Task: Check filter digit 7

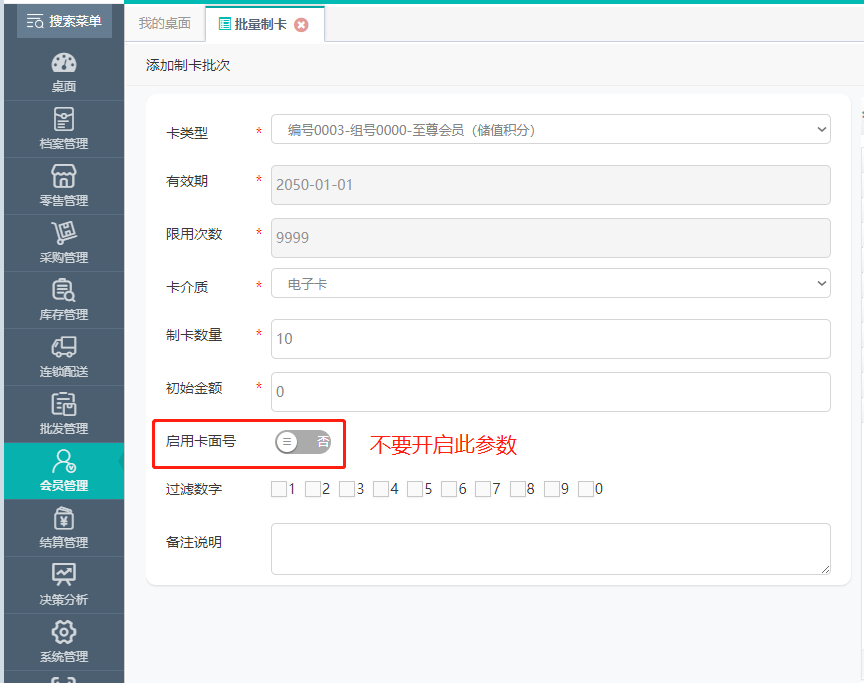Action: (x=483, y=489)
